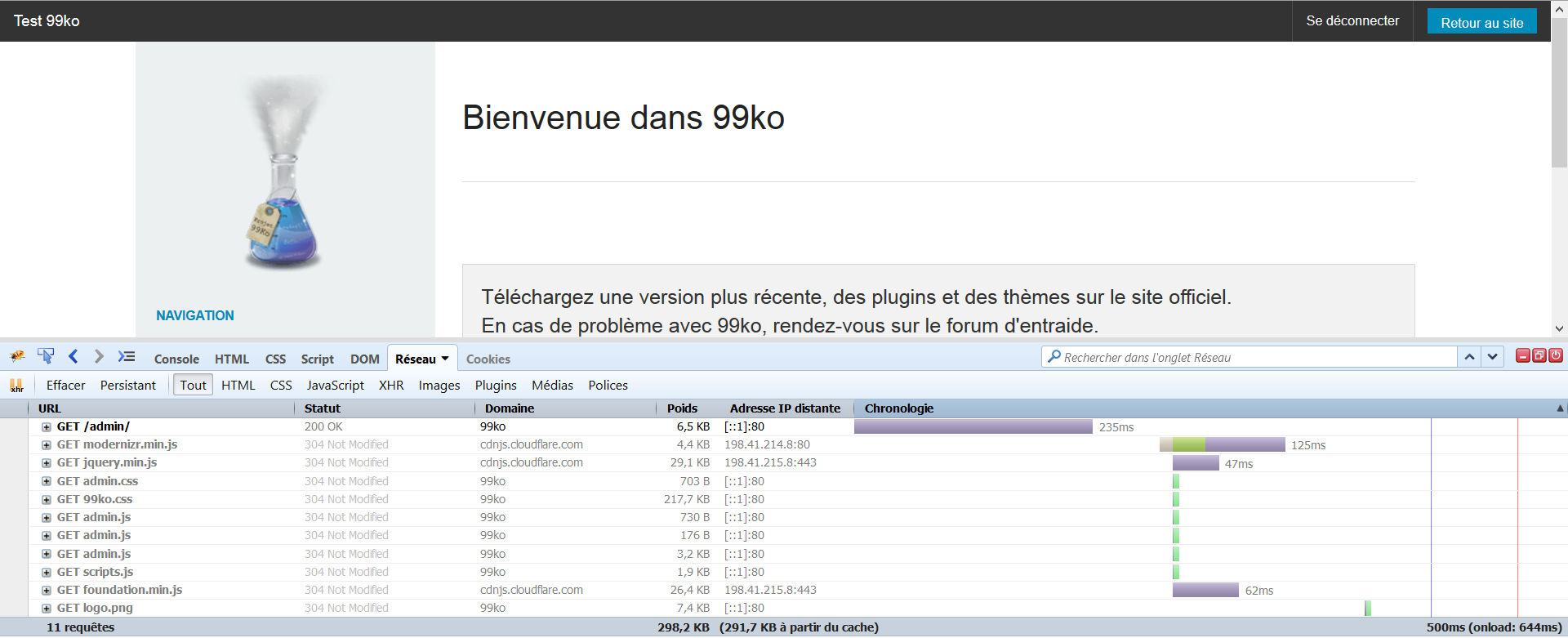Viewport: 1568px width, 638px height.
Task: Click the search magnifier icon in Réseau field
Action: point(1054,357)
